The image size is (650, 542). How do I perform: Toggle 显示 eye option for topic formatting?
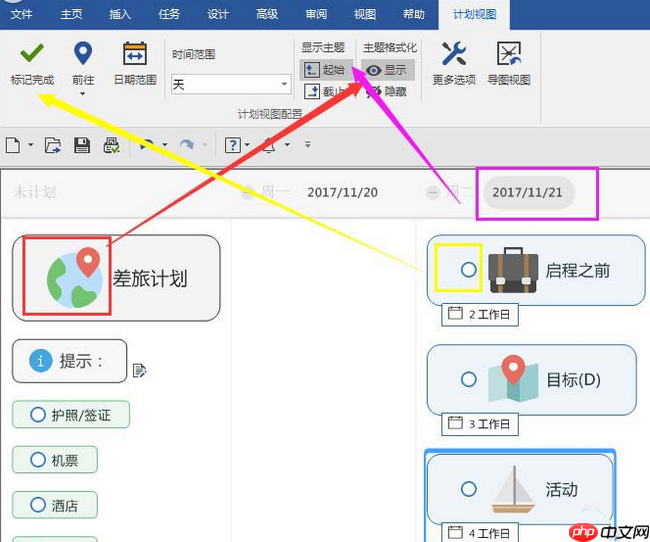(387, 70)
